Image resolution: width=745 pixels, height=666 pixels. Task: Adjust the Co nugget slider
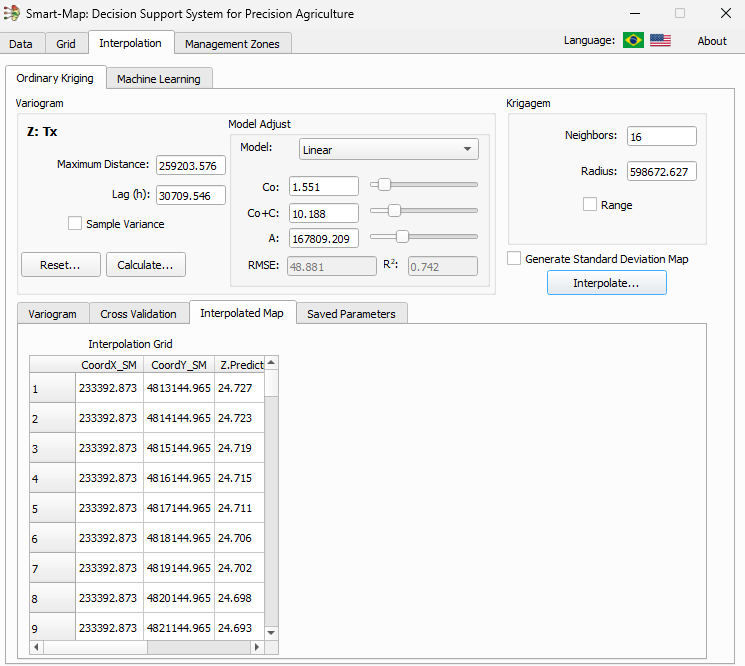pos(383,185)
